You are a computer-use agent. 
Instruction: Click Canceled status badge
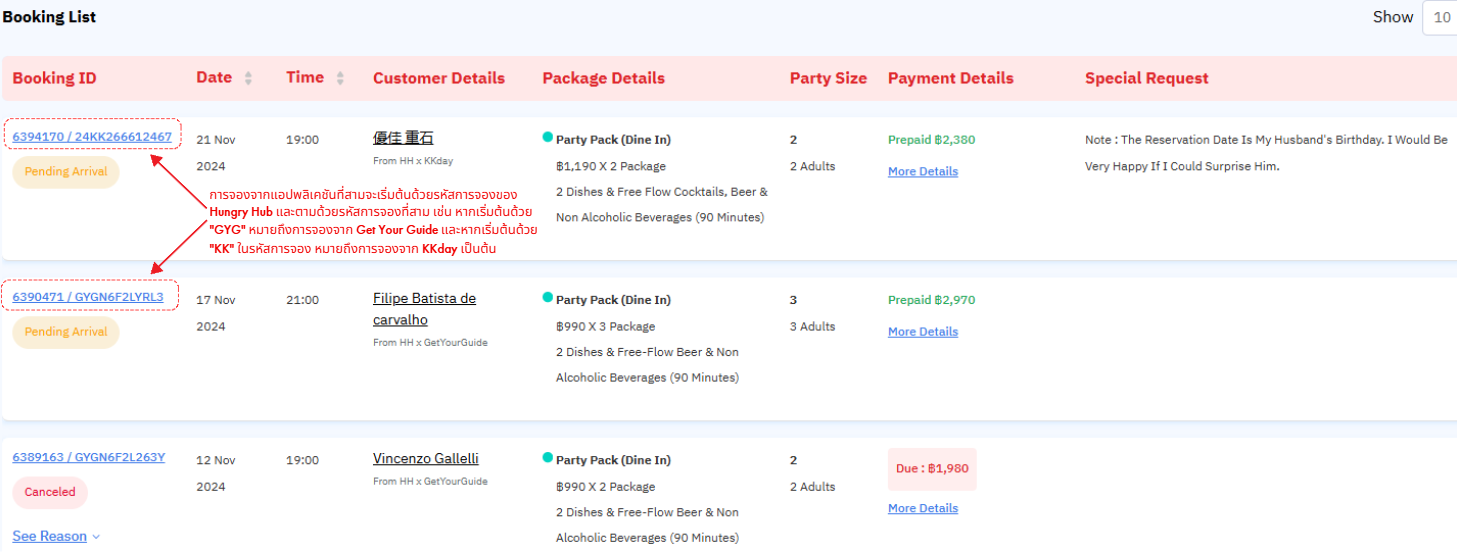tap(50, 492)
